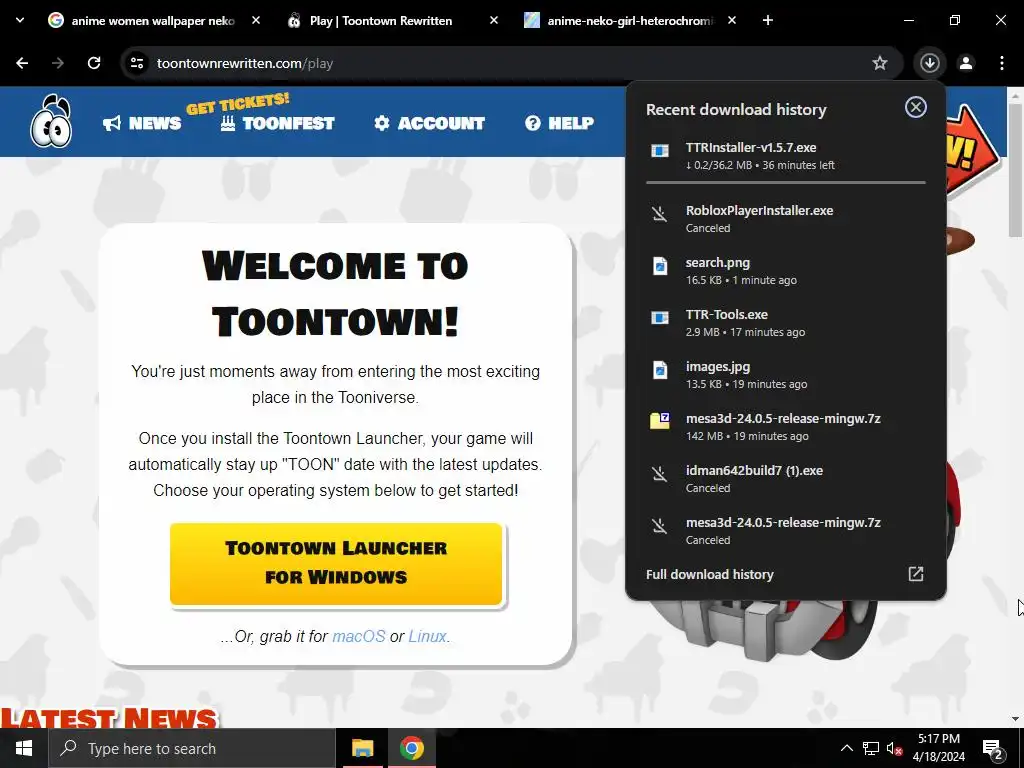Select the Play | Toontown Rewritten tab

[x=391, y=20]
